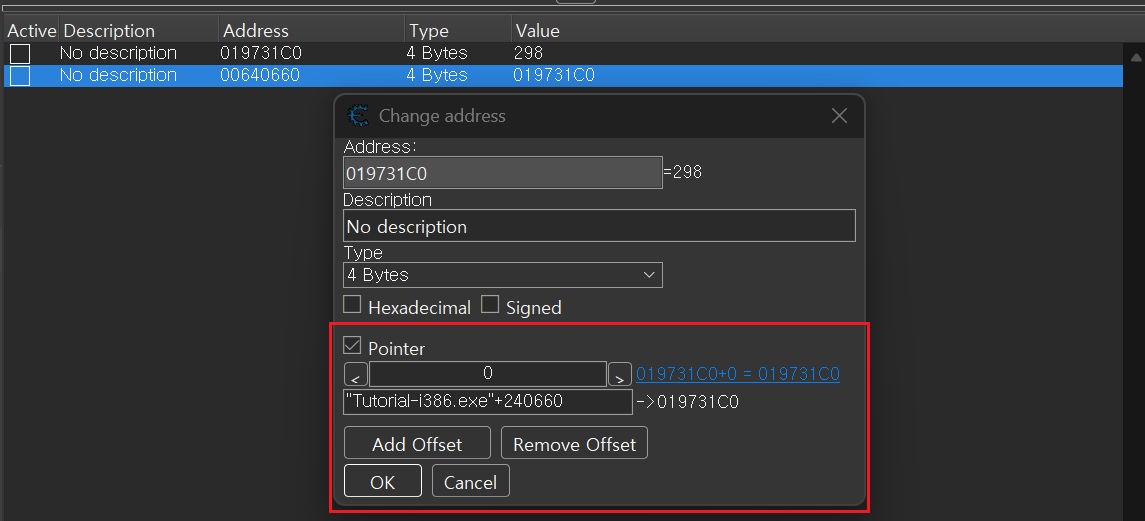Click the decrease offset left arrow button
This screenshot has width=1145, height=521.
click(x=355, y=375)
